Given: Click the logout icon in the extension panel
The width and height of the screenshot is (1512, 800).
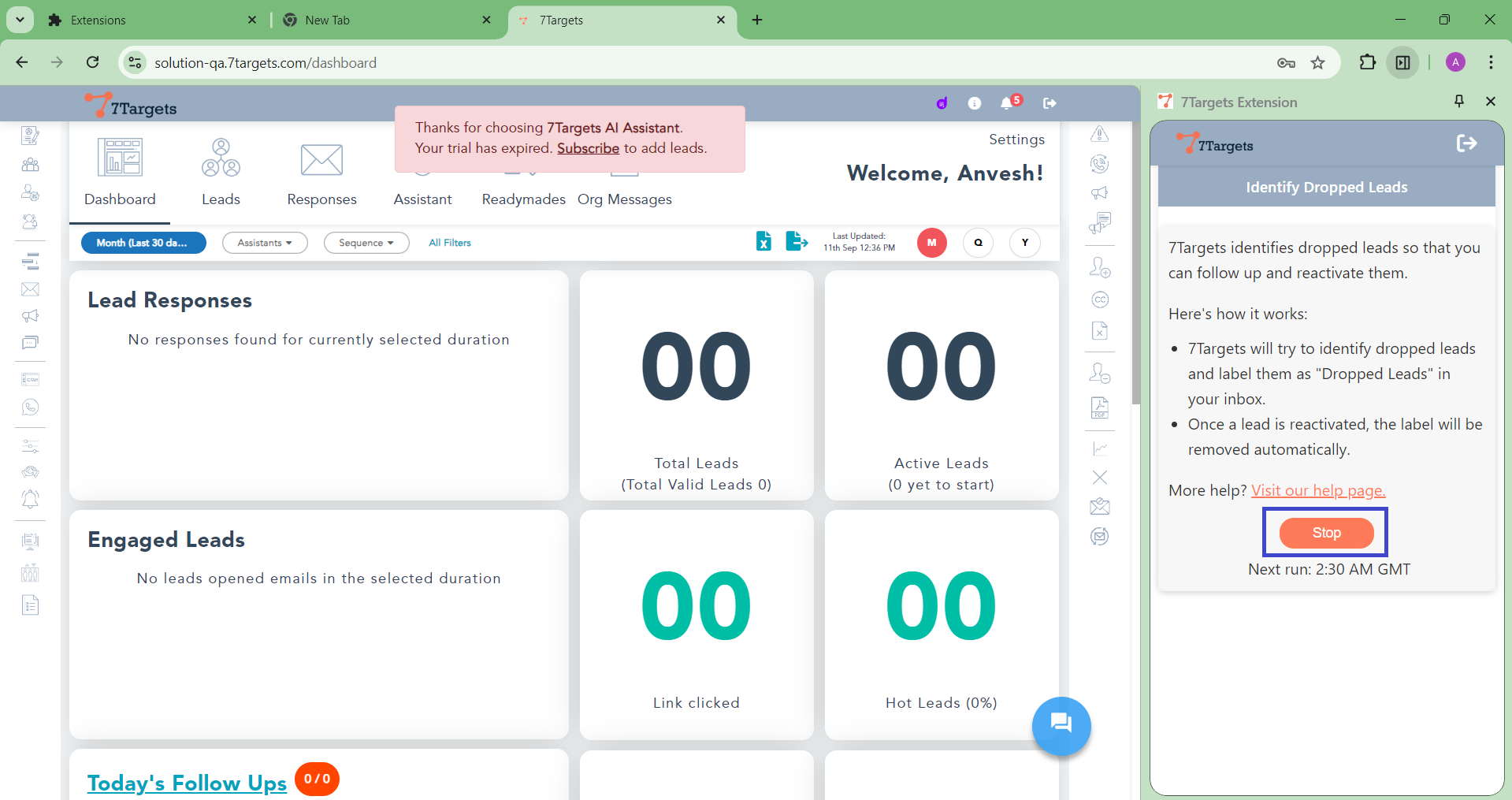Looking at the screenshot, I should [1466, 143].
